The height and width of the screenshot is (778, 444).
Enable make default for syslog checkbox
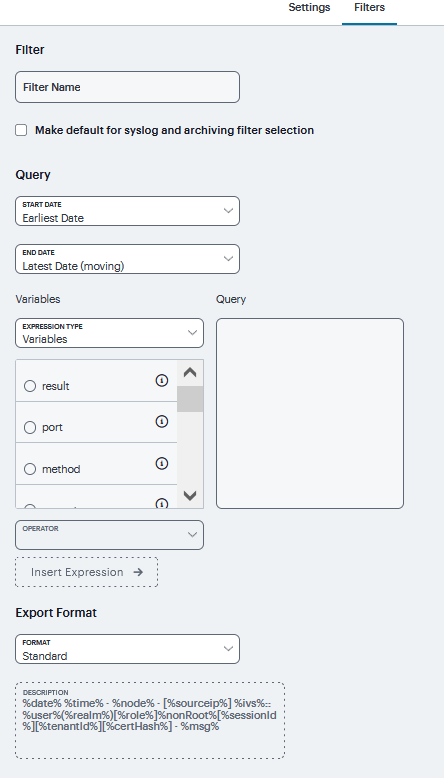(21, 130)
